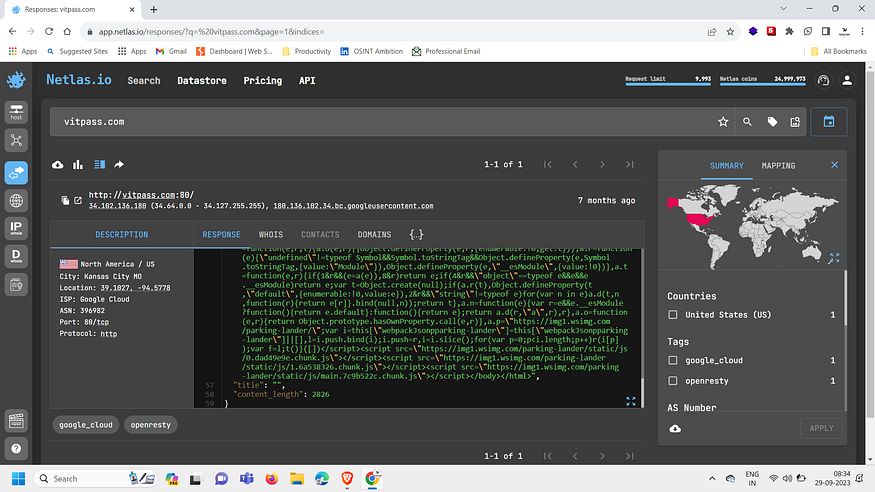Open the user account profile icon
The height and width of the screenshot is (492, 875).
pos(847,80)
